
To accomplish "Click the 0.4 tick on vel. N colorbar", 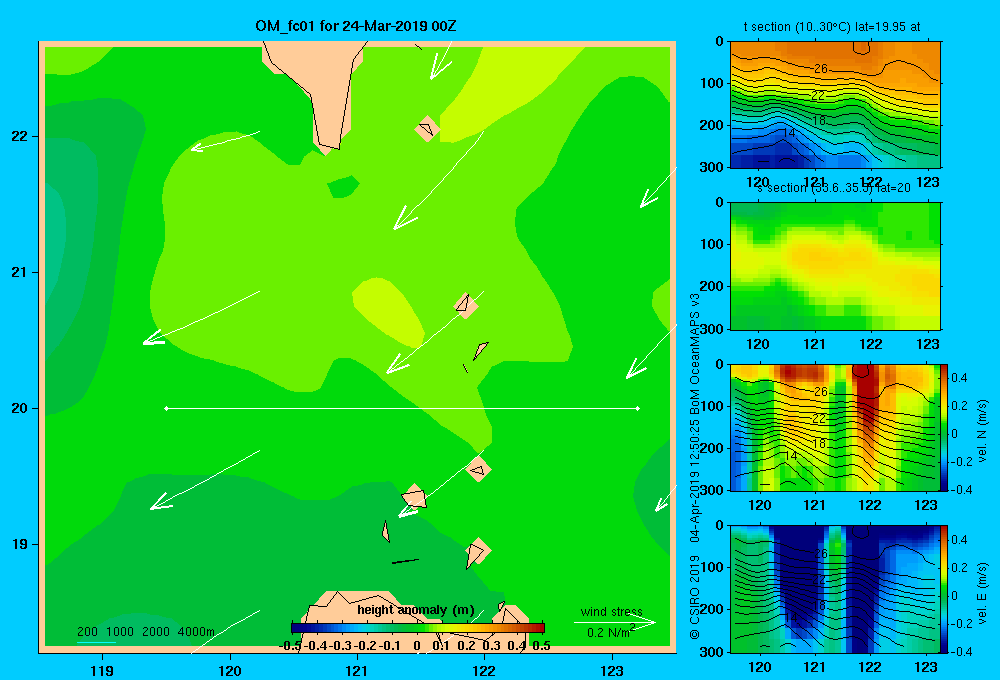I will tap(959, 378).
